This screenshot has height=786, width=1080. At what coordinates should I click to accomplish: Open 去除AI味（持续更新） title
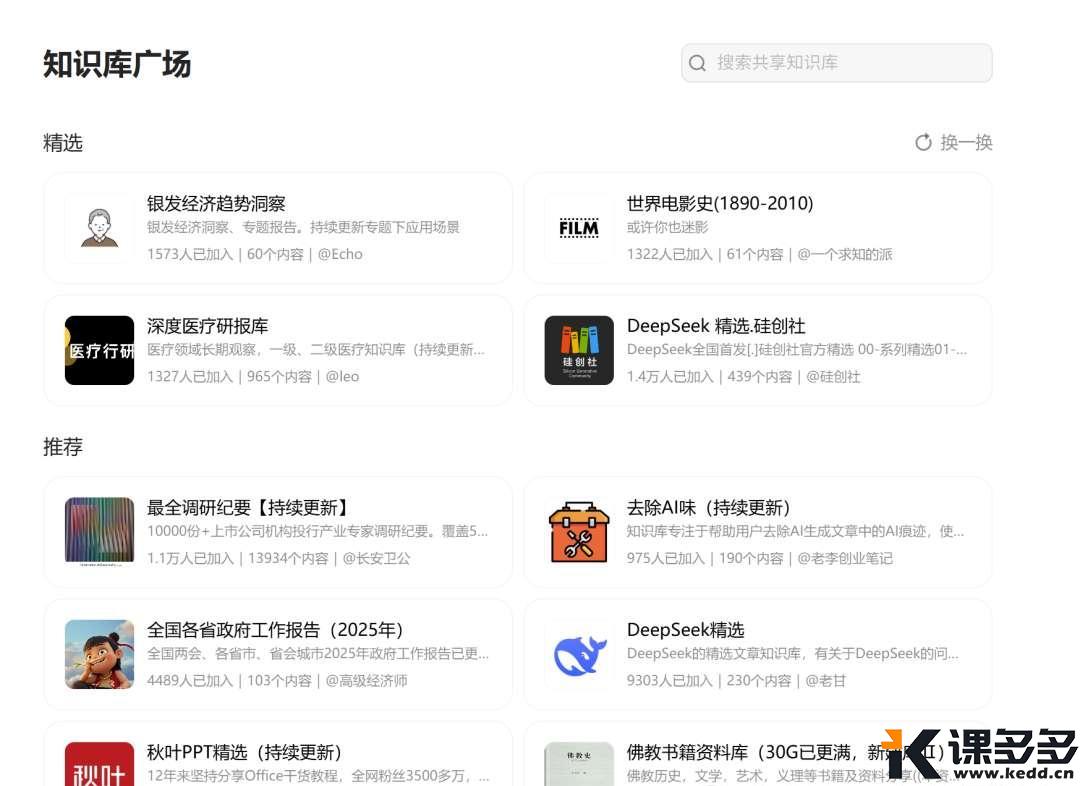pyautogui.click(x=708, y=508)
